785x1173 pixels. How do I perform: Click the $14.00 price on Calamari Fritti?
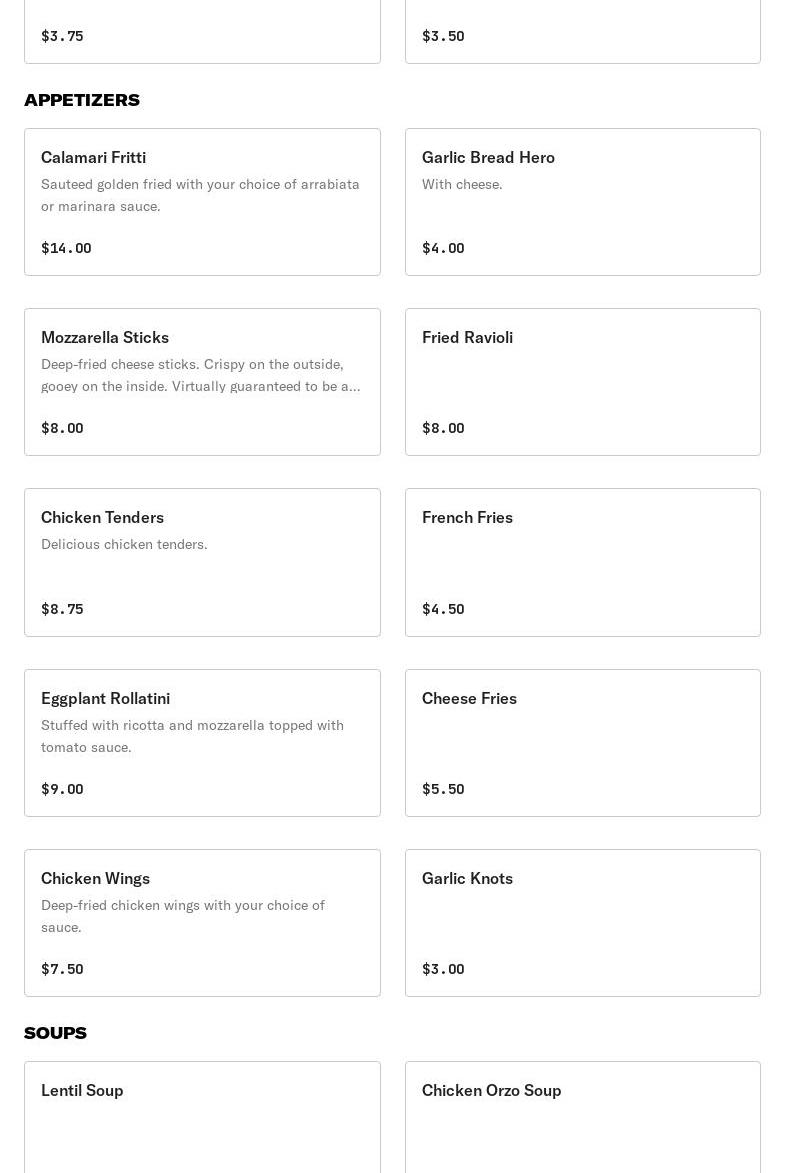coord(66,248)
